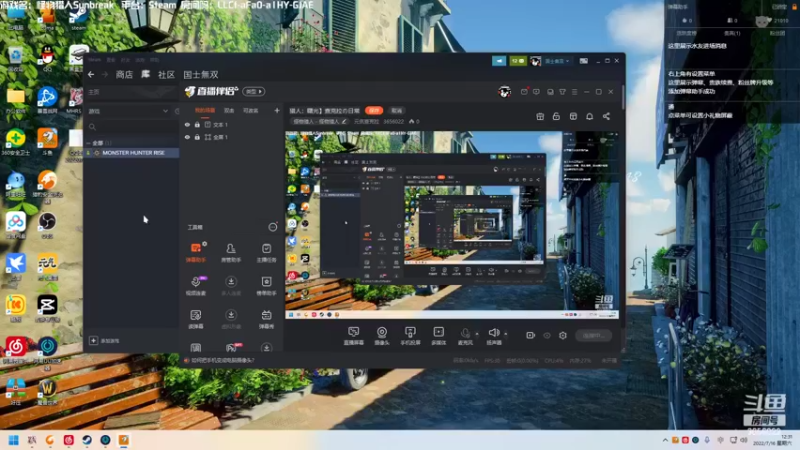
Task: Mute the 麦克风 microphone
Action: click(x=465, y=336)
